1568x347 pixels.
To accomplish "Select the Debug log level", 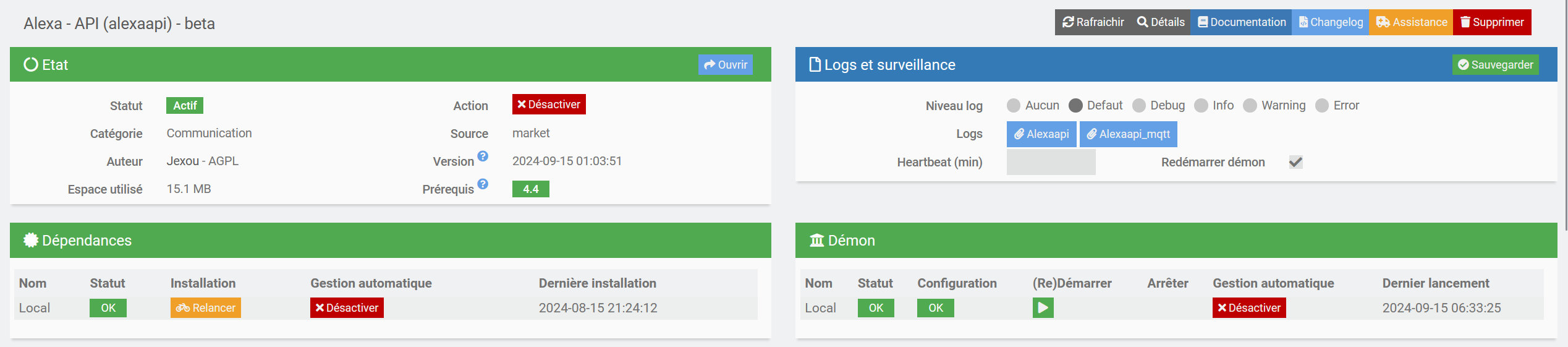I will [x=1139, y=106].
